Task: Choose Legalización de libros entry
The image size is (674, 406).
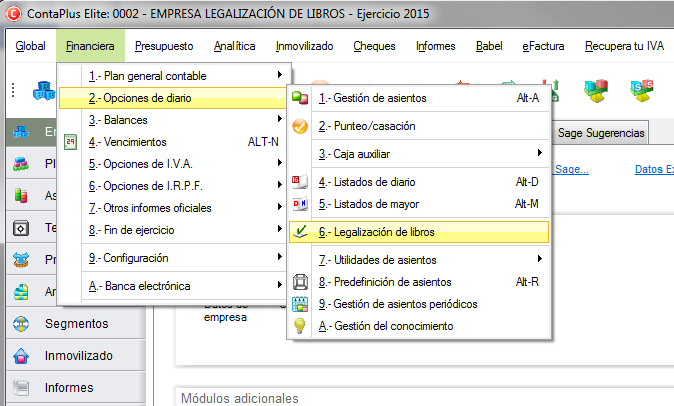Action: coord(419,232)
